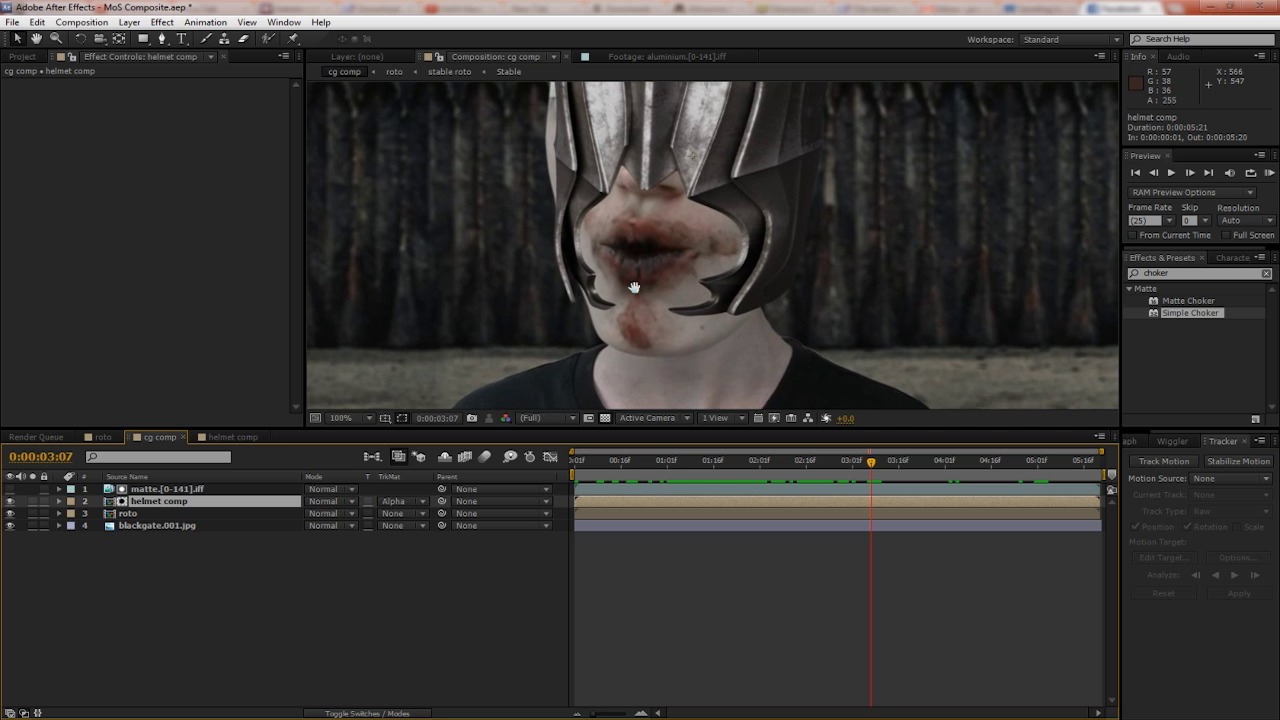Open the Motion Source dropdown
The width and height of the screenshot is (1280, 720).
click(1229, 479)
